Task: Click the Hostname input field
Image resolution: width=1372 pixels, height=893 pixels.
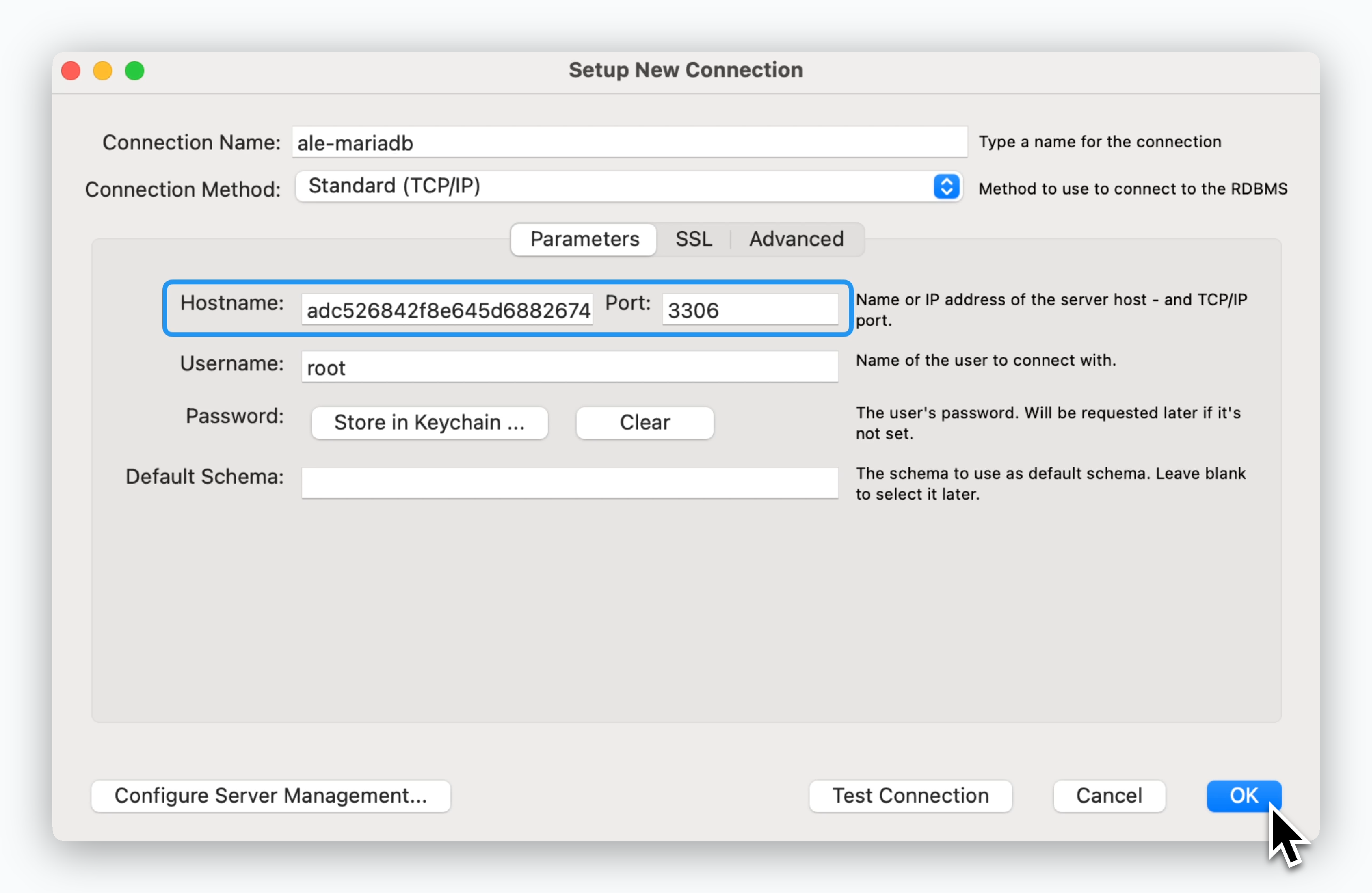Action: [x=447, y=309]
